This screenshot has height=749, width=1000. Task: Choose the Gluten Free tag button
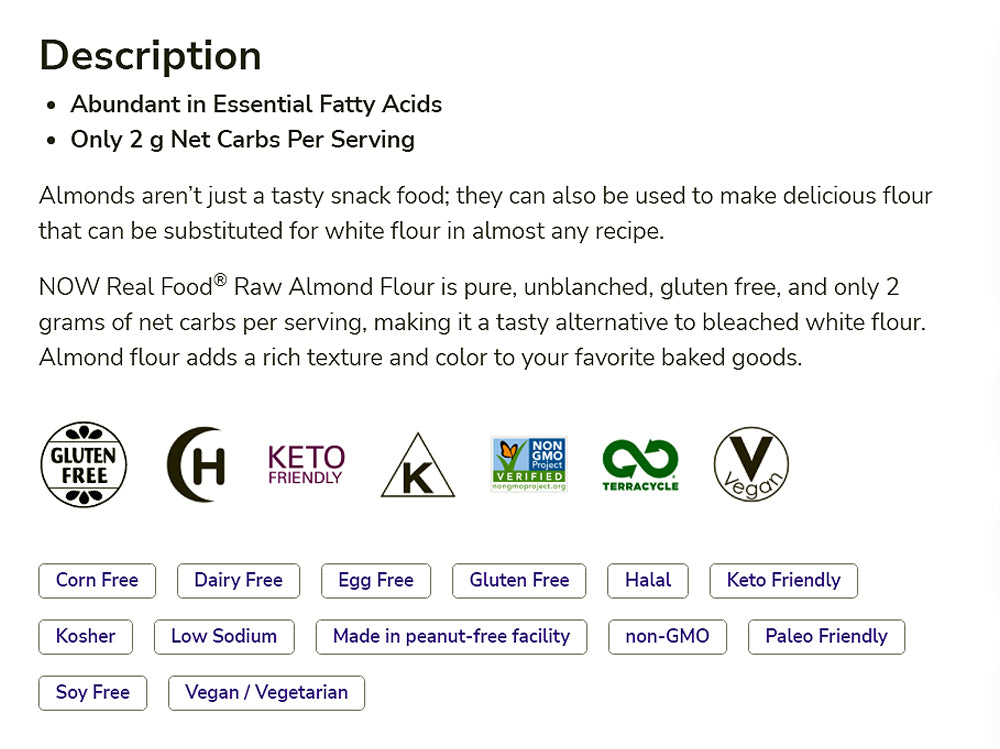[519, 581]
